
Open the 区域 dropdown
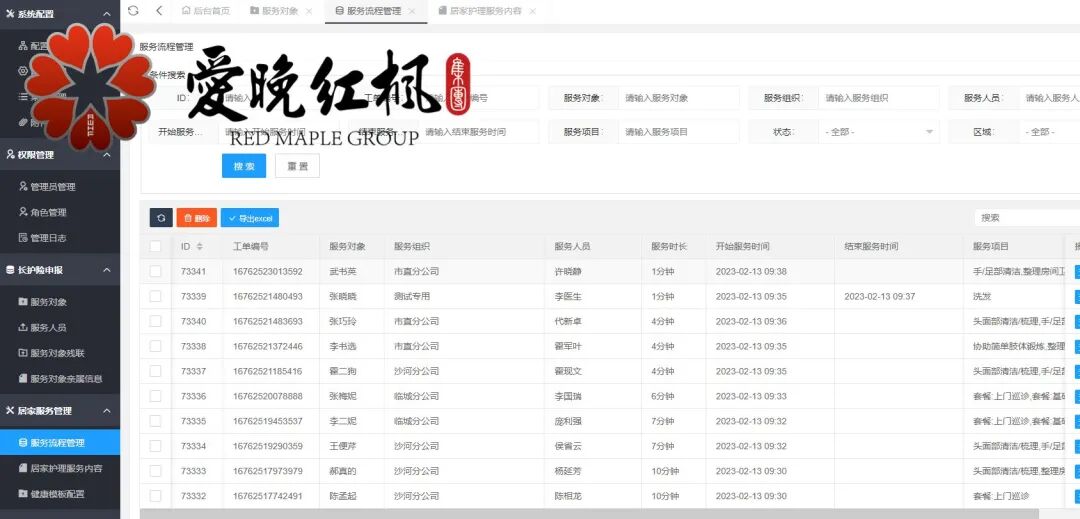point(1048,131)
